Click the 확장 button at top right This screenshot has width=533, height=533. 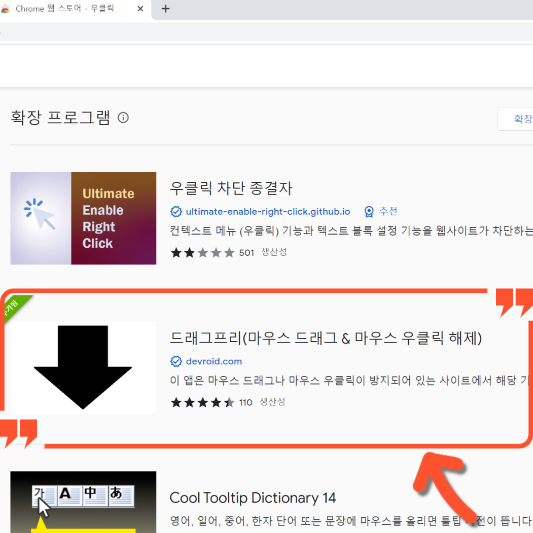[x=515, y=119]
